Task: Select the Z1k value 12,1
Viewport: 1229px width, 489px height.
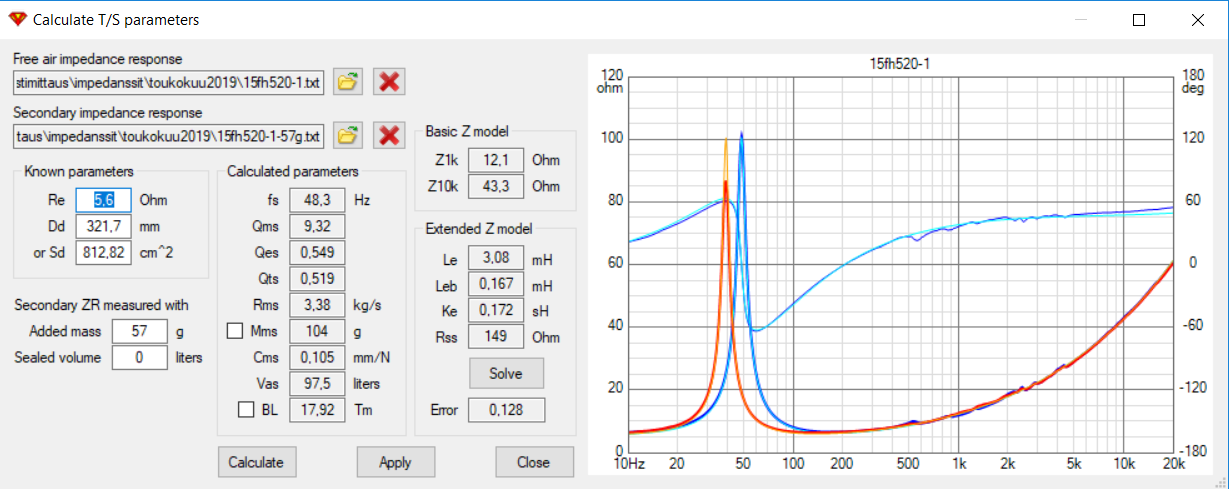Action: point(496,160)
